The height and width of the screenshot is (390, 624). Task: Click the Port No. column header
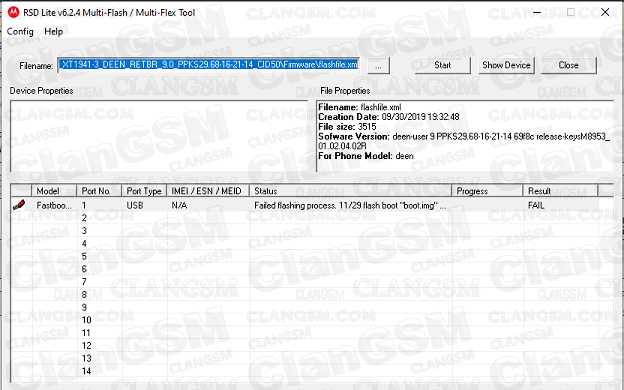click(x=99, y=191)
